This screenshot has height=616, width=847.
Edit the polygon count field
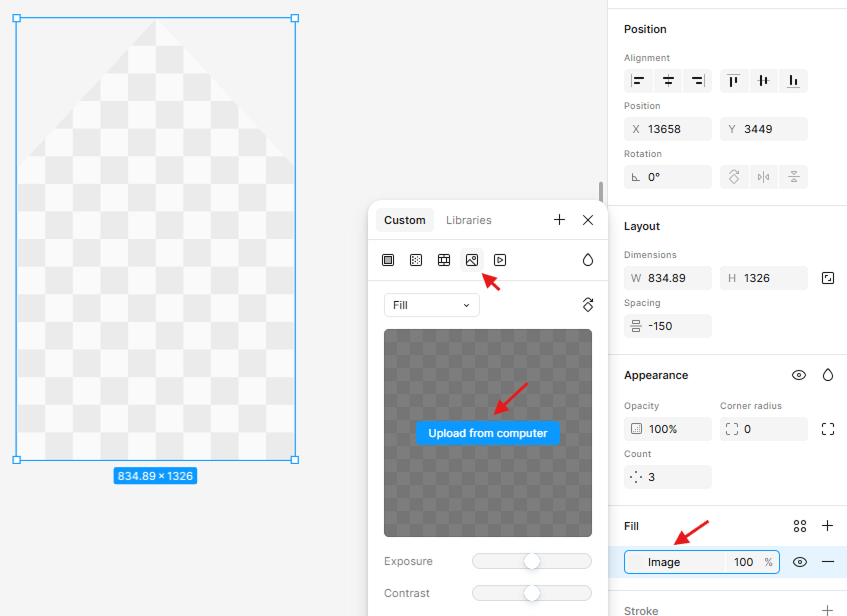668,477
